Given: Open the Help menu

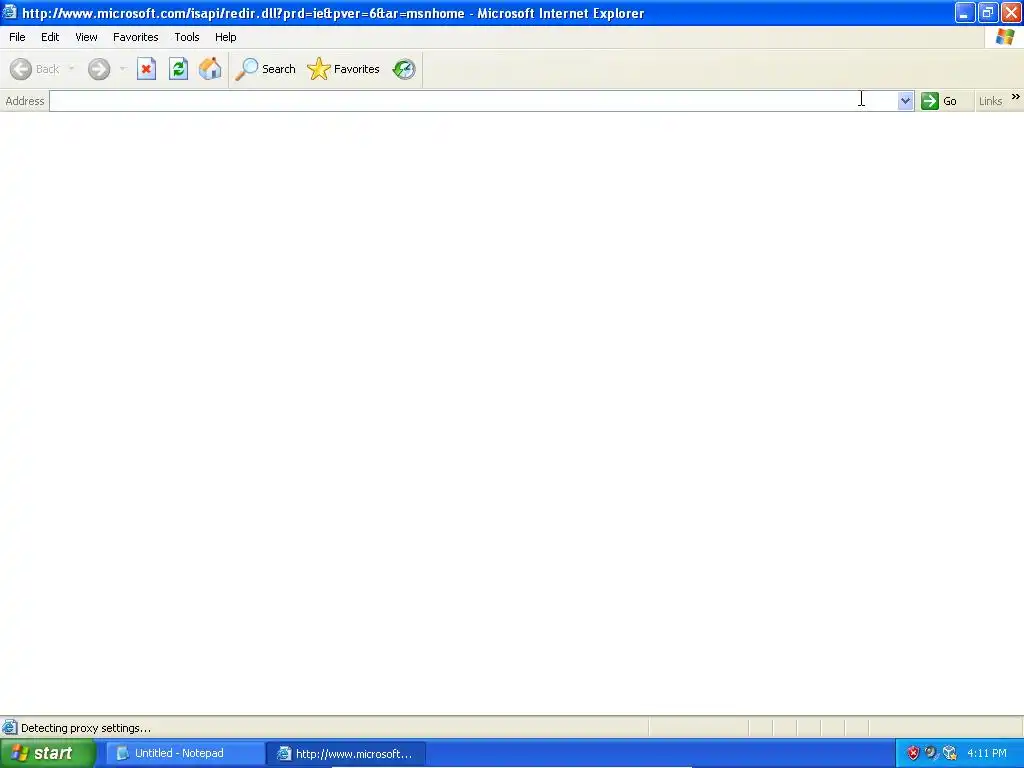Looking at the screenshot, I should click(x=226, y=37).
